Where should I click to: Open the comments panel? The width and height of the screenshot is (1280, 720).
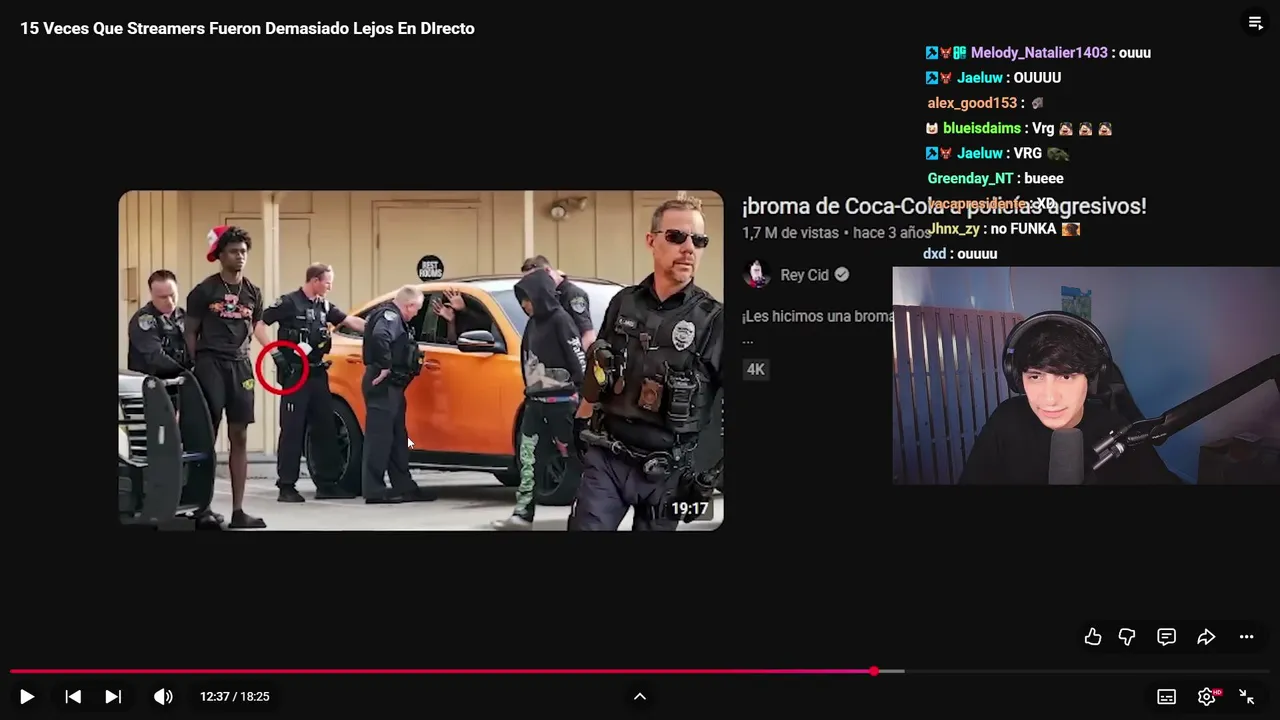[x=1166, y=637]
